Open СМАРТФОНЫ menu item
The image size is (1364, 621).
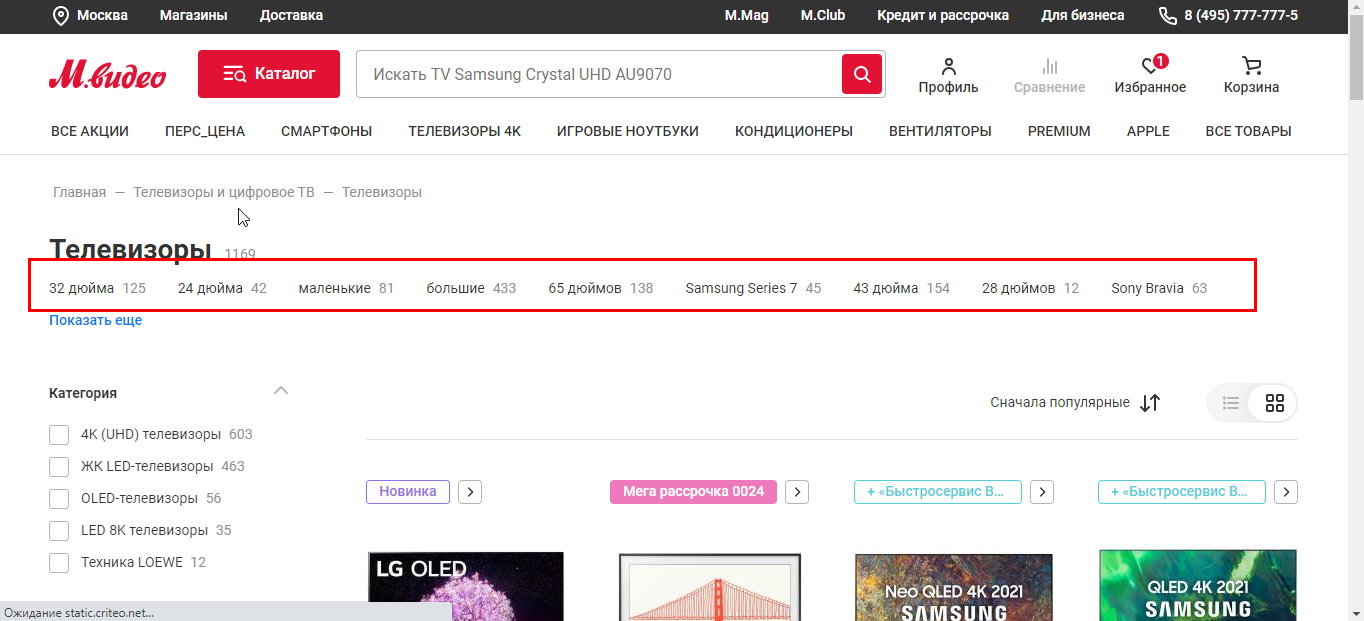click(x=327, y=131)
